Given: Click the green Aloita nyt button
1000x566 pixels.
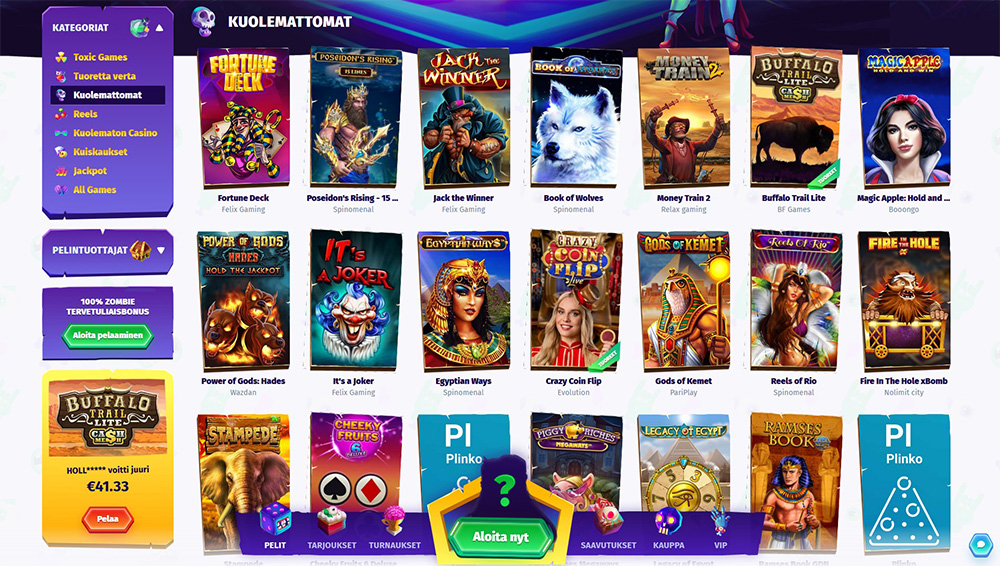Looking at the screenshot, I should coord(501,537).
